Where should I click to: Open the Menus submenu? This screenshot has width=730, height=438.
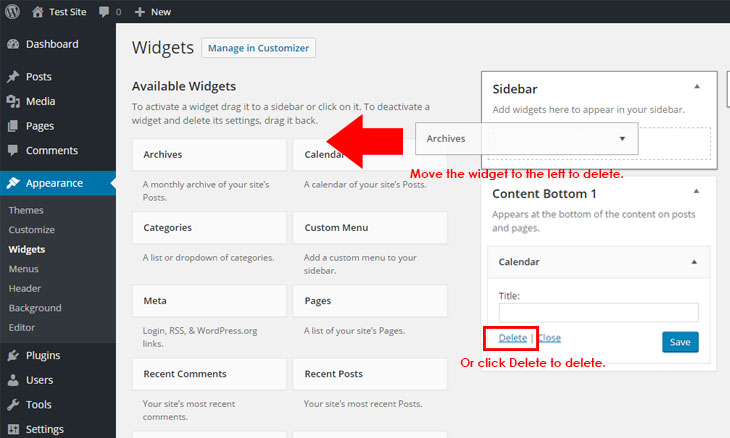pyautogui.click(x=24, y=269)
